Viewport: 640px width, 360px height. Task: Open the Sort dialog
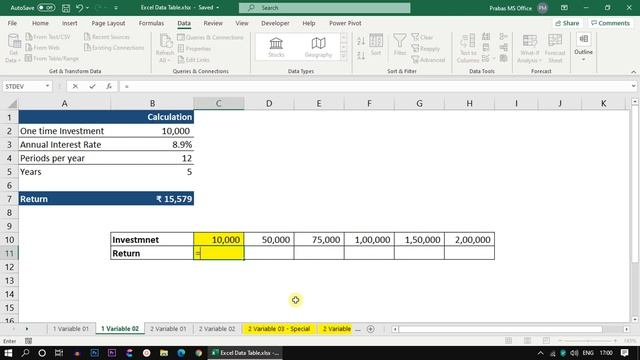[376, 45]
